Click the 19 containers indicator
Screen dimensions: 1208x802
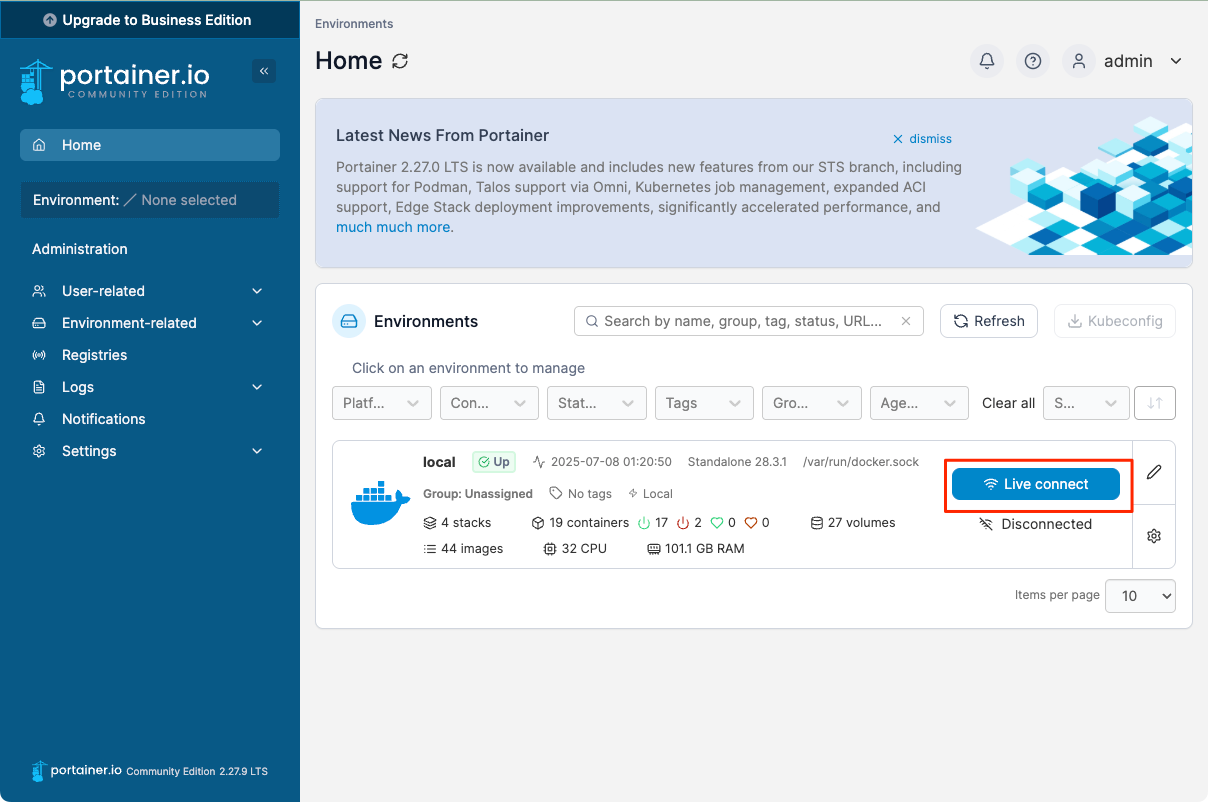tap(580, 523)
